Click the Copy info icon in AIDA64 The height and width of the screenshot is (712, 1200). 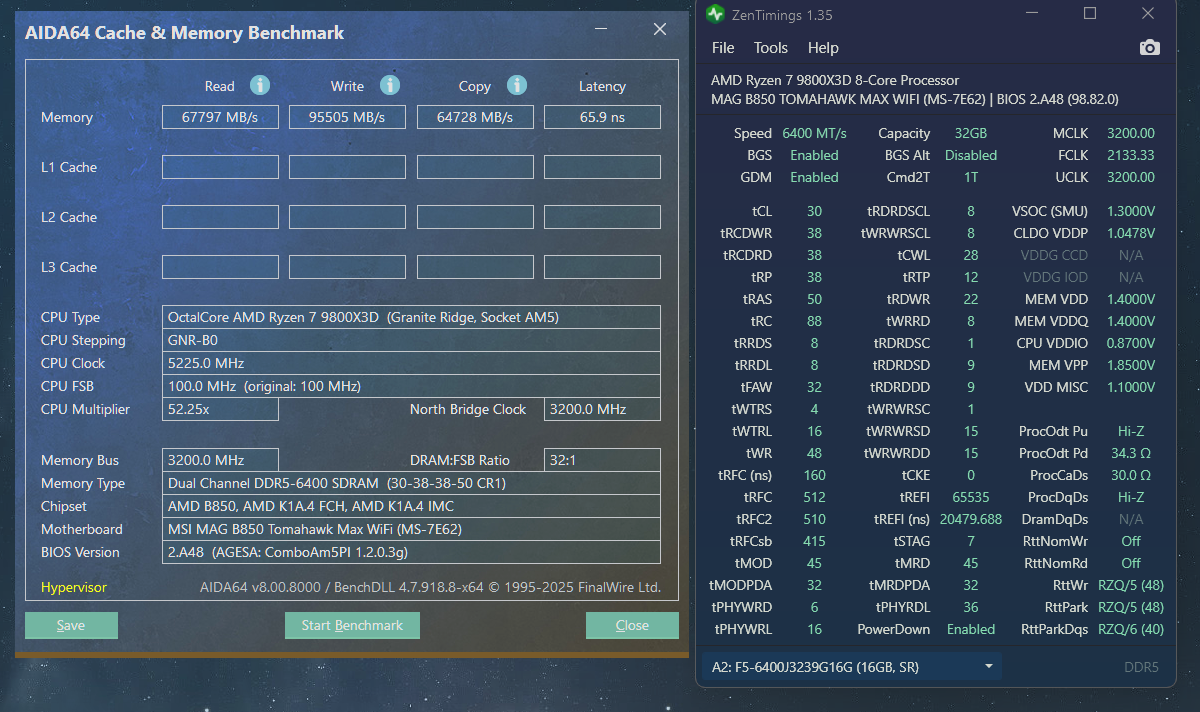pyautogui.click(x=516, y=85)
